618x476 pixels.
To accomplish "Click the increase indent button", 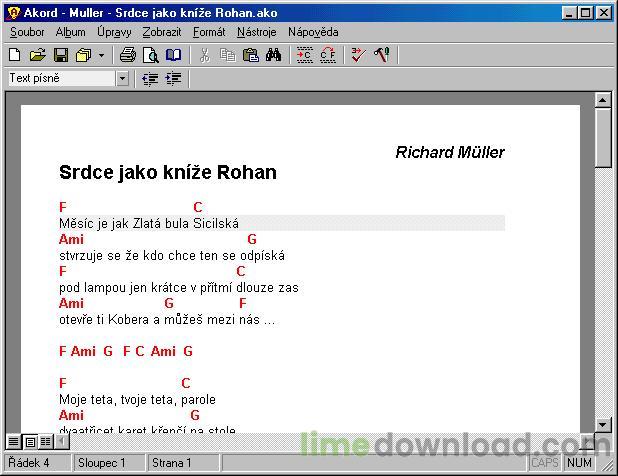I will (173, 79).
